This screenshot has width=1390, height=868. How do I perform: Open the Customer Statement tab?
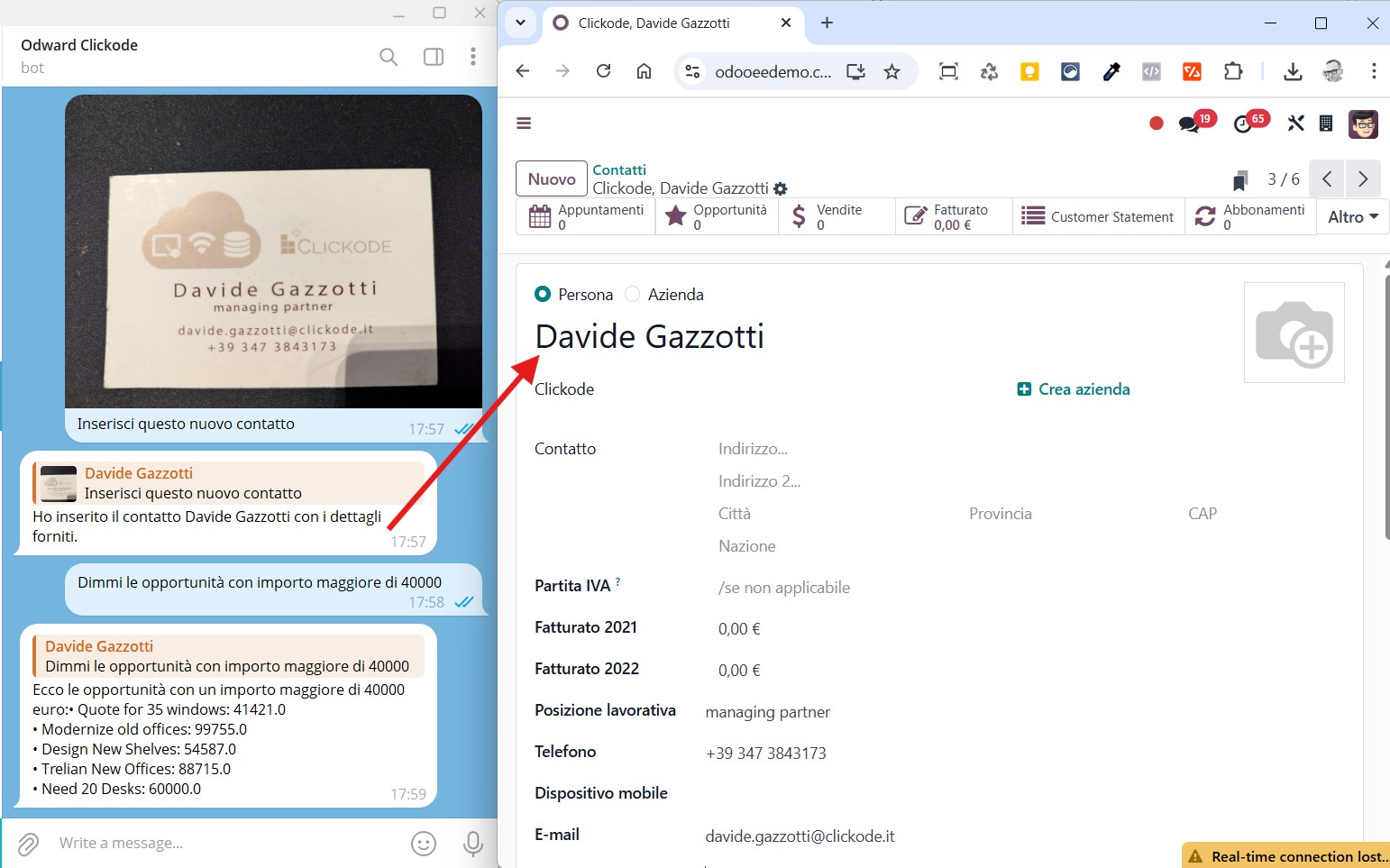(x=1098, y=217)
